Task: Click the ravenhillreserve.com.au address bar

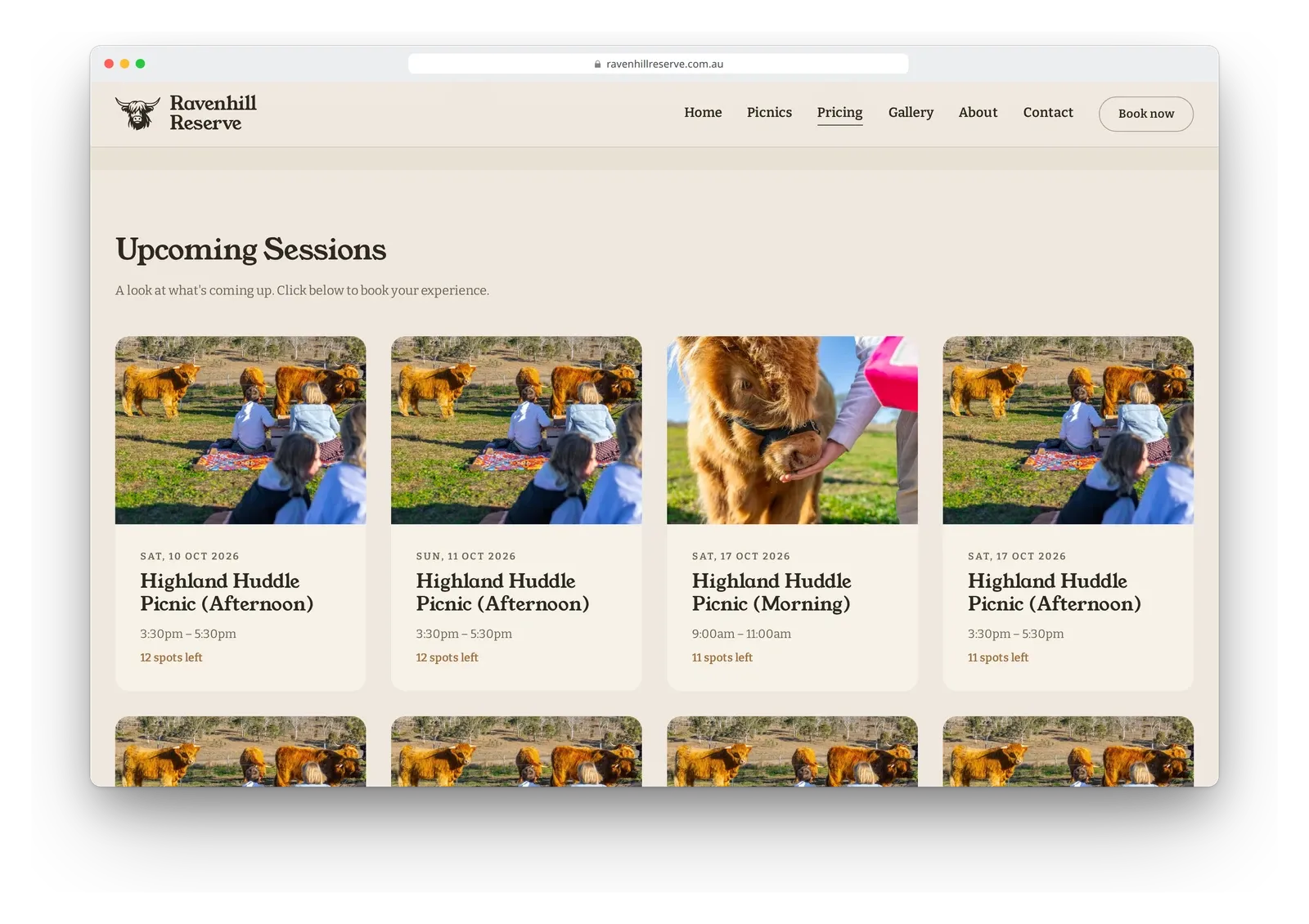Action: pyautogui.click(x=658, y=64)
